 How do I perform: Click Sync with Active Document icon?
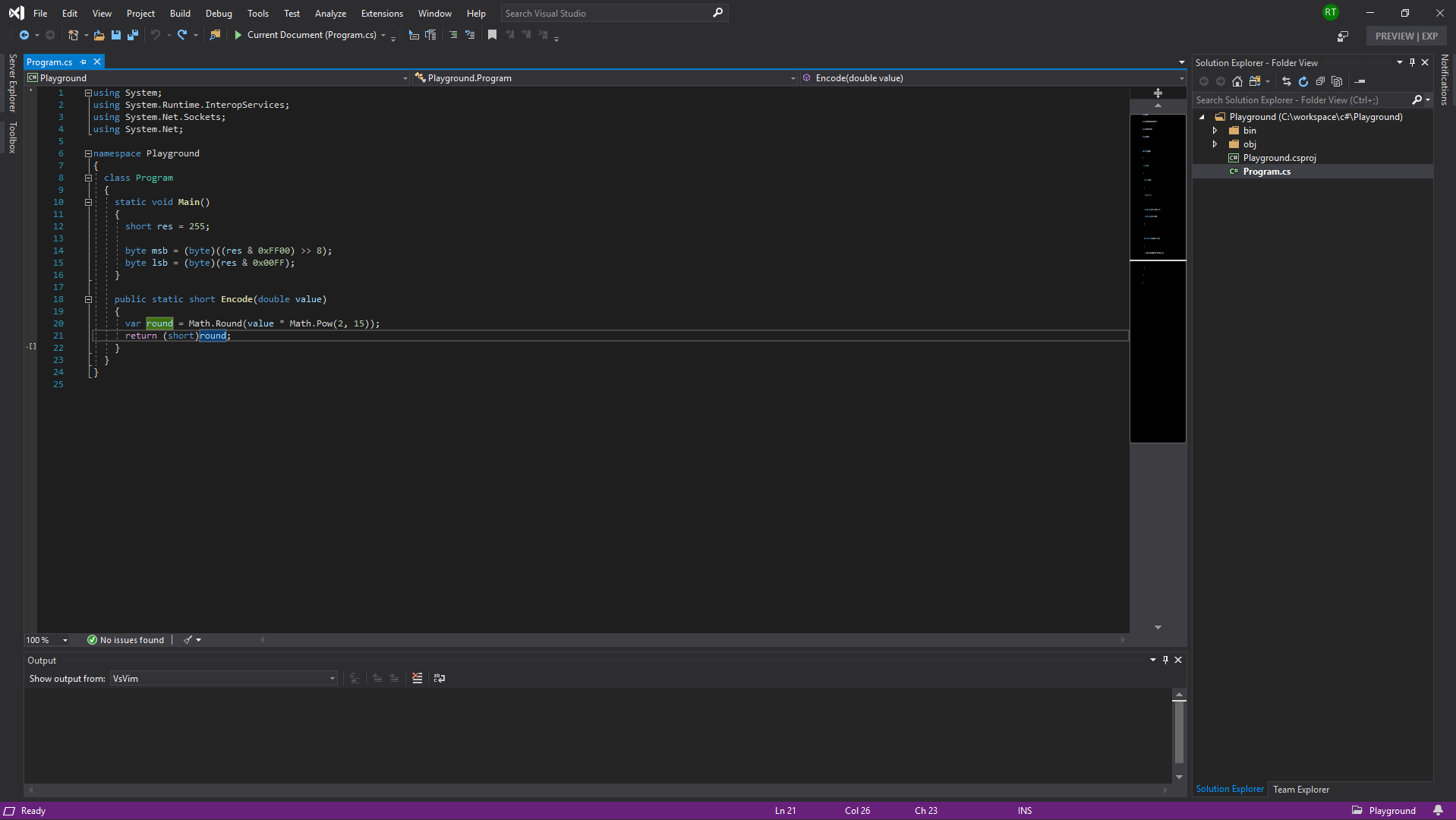coord(1287,81)
